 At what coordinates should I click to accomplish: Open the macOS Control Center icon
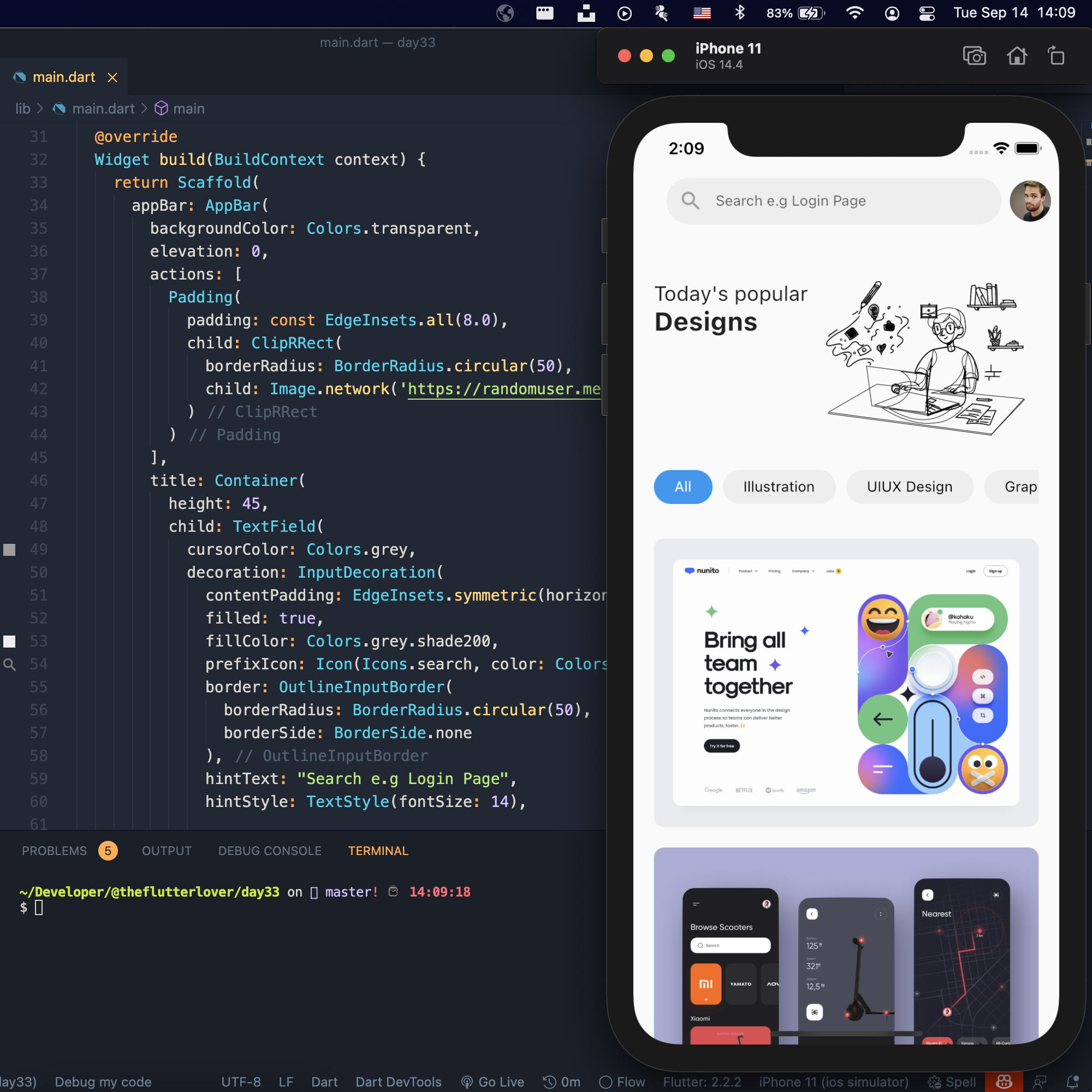[x=927, y=13]
